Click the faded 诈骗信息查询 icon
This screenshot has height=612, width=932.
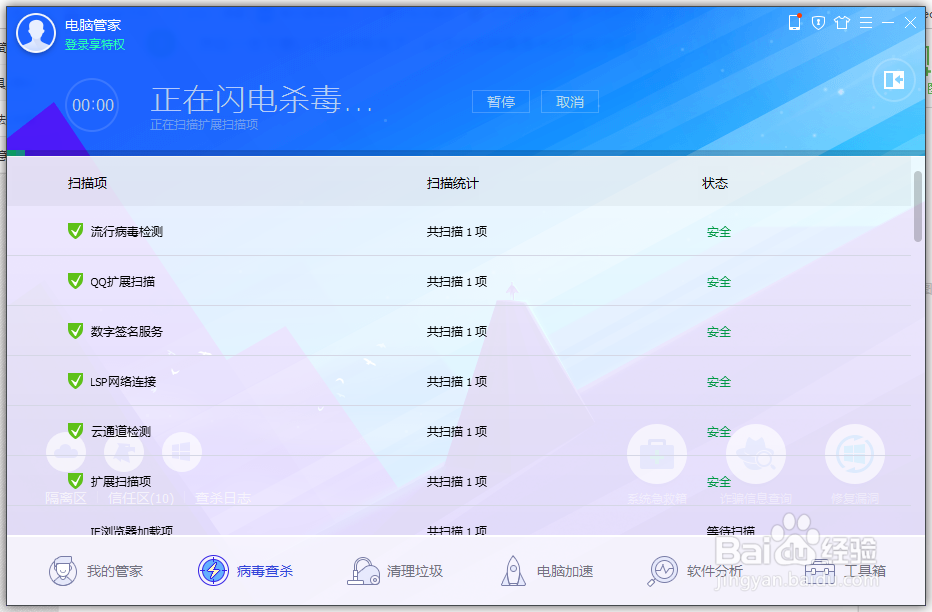click(x=755, y=454)
